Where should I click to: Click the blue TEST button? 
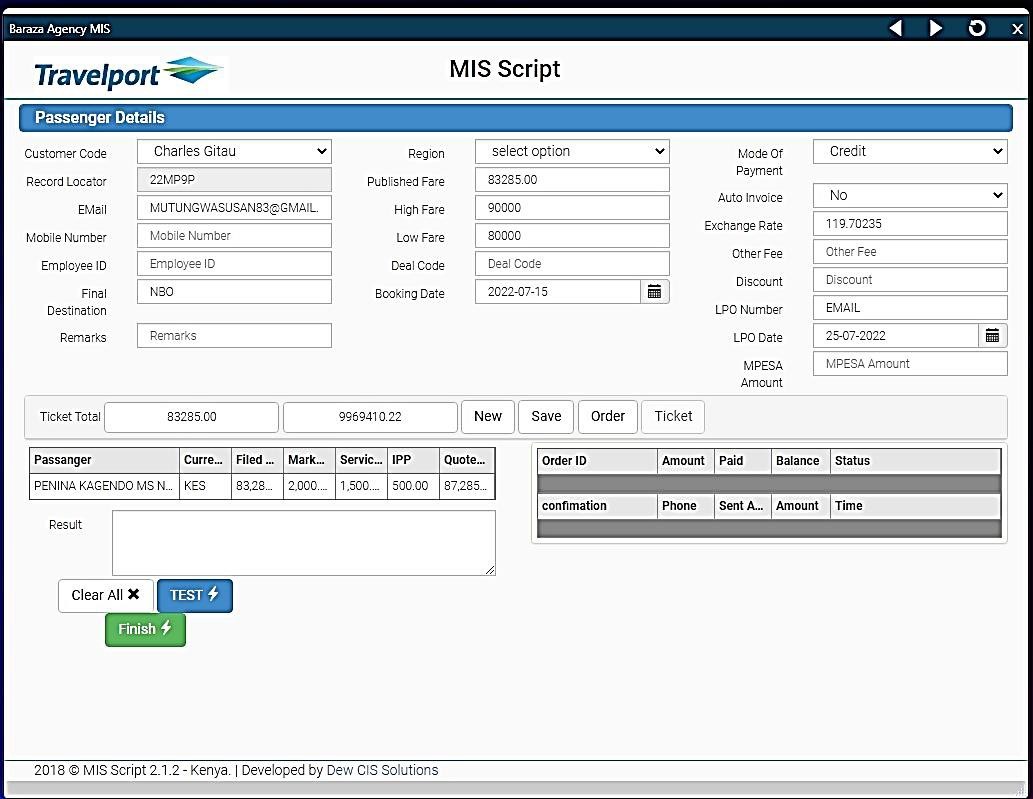194,595
